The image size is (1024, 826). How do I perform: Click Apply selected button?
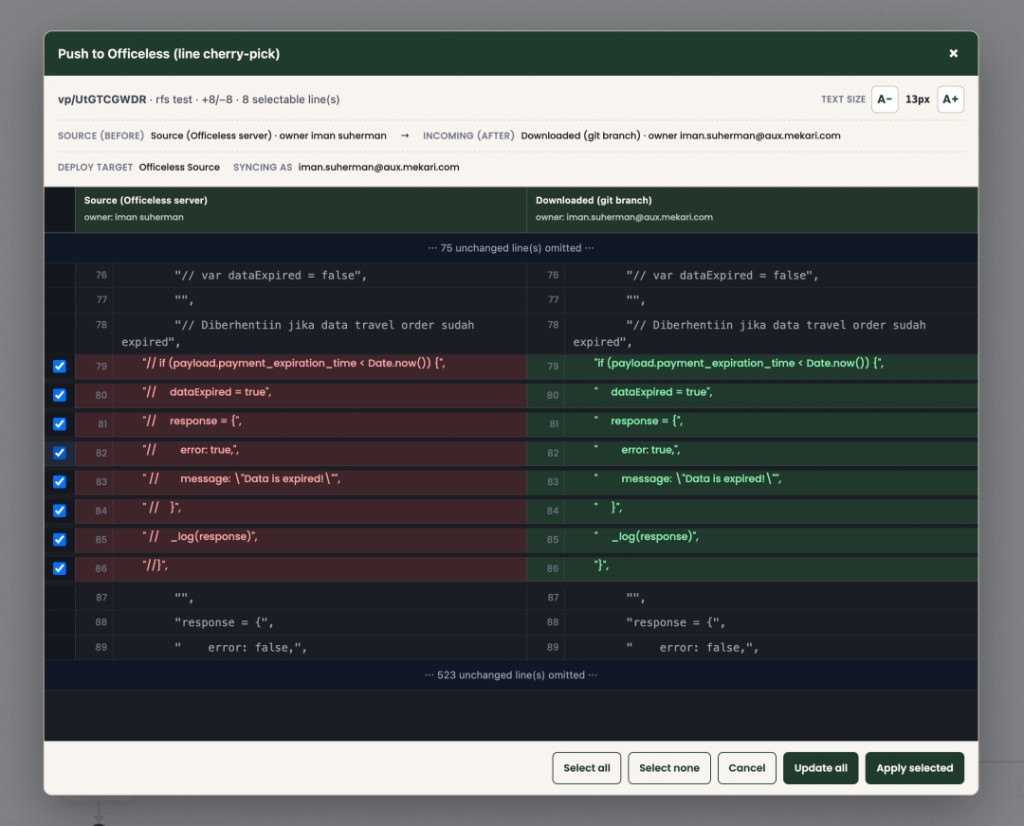pyautogui.click(x=914, y=768)
